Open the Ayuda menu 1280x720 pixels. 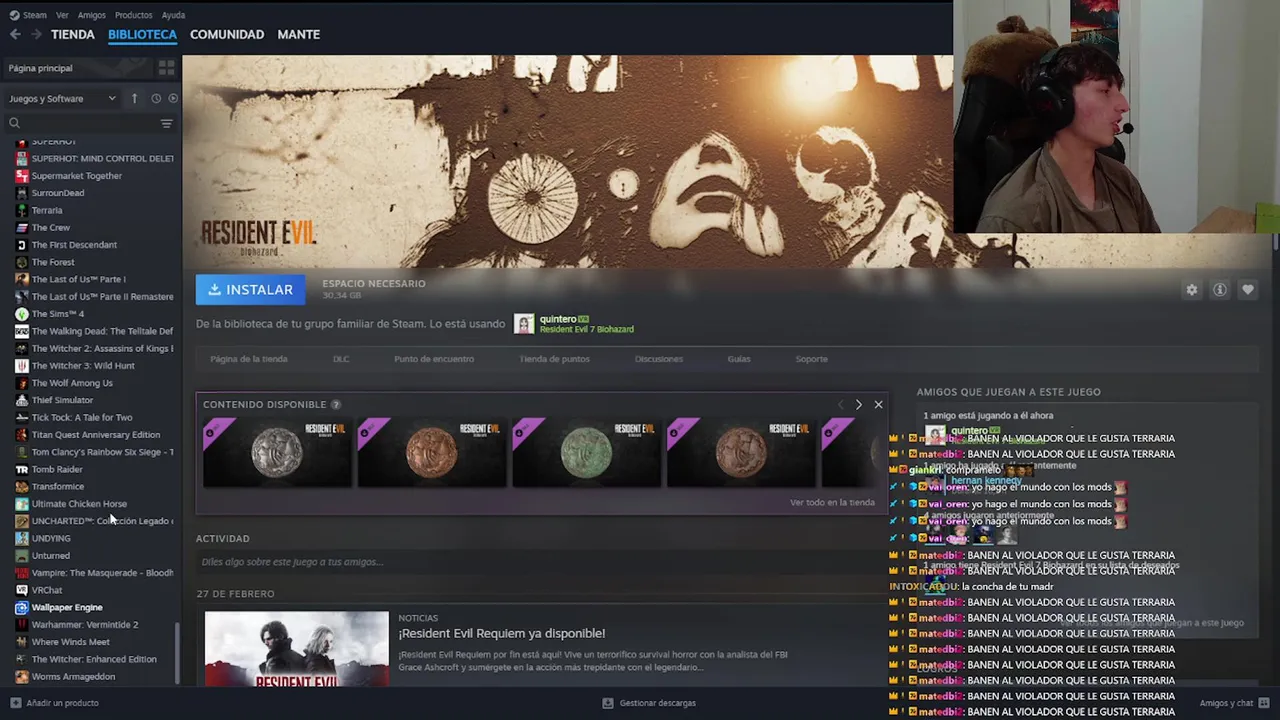(x=173, y=15)
